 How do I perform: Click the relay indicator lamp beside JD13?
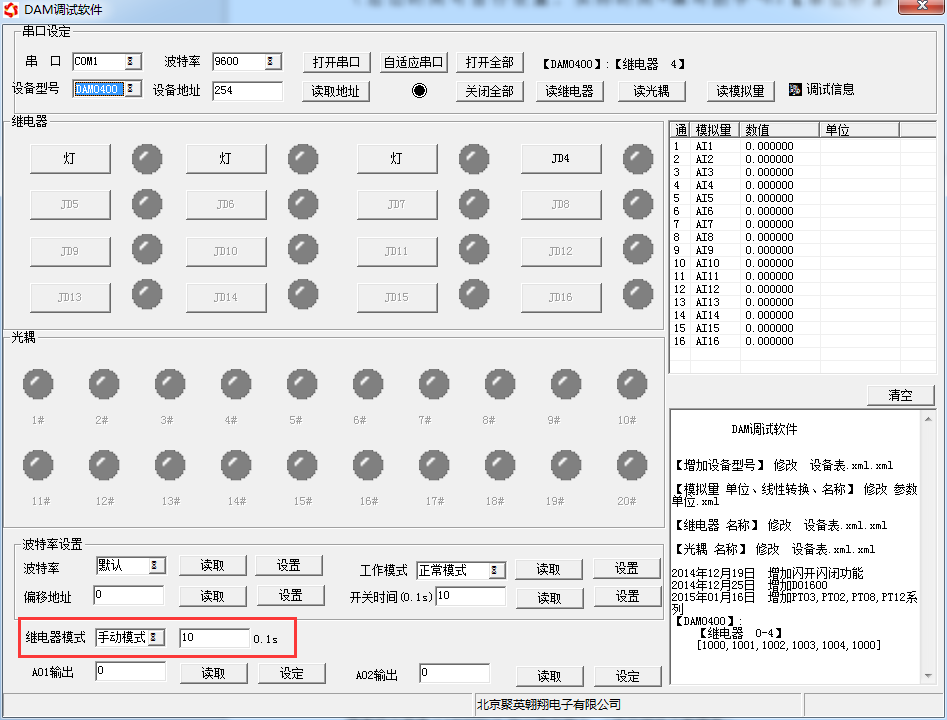coord(147,294)
